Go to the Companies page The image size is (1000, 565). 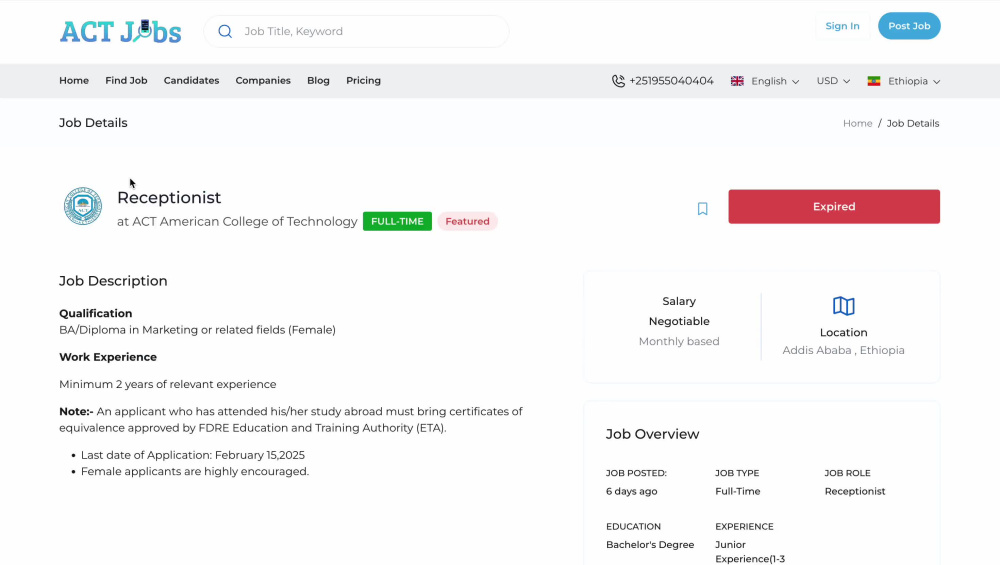pos(263,80)
